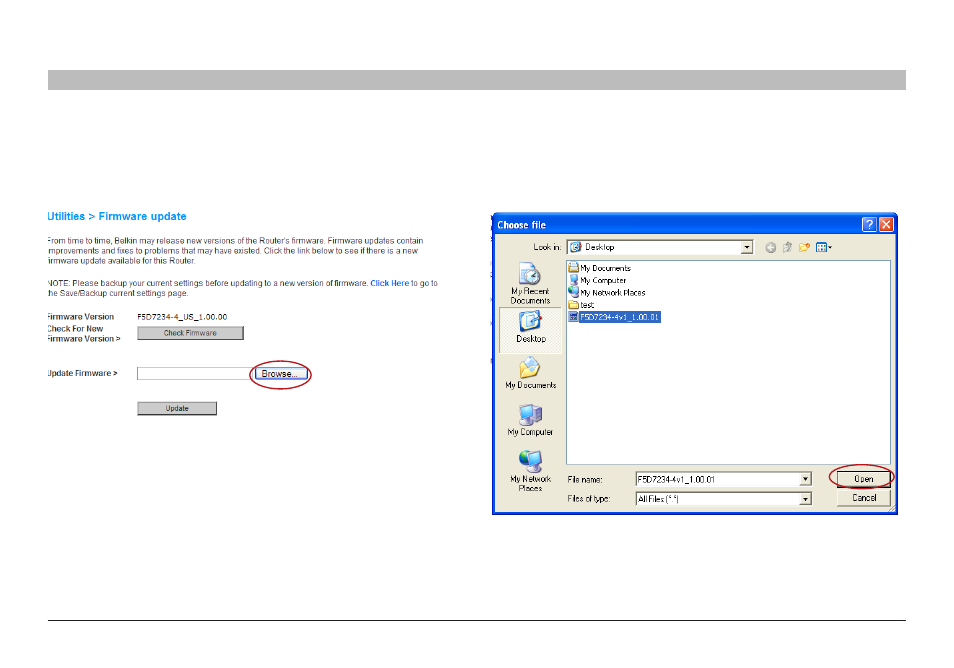
Task: Select My Documents in the file list
Action: pos(599,268)
